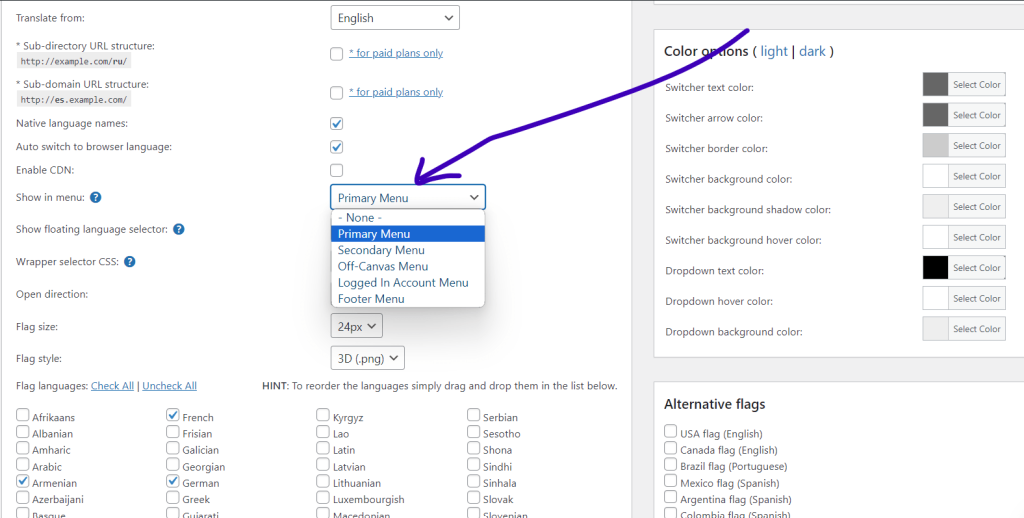Click the http://es.example.com/ example text
This screenshot has width=1024, height=518.
tap(74, 100)
